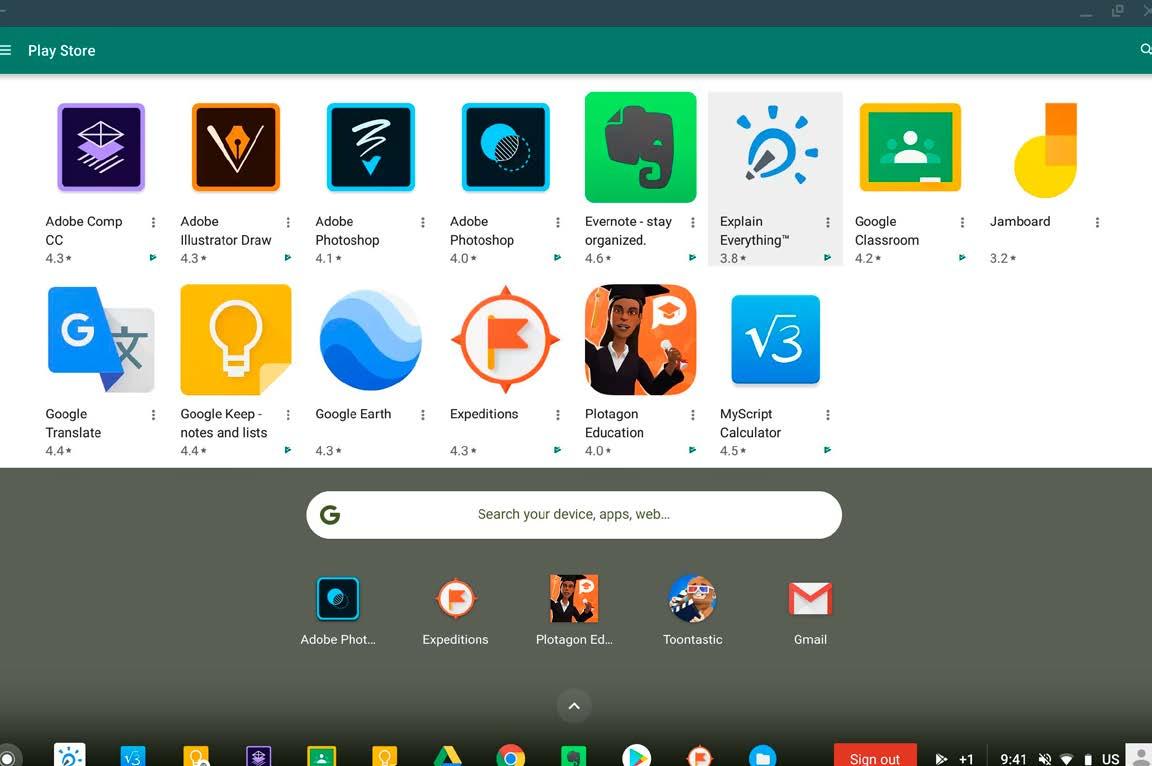Open the Adobe Photoshop app rated 4.0
Image resolution: width=1152 pixels, height=766 pixels.
[505, 147]
